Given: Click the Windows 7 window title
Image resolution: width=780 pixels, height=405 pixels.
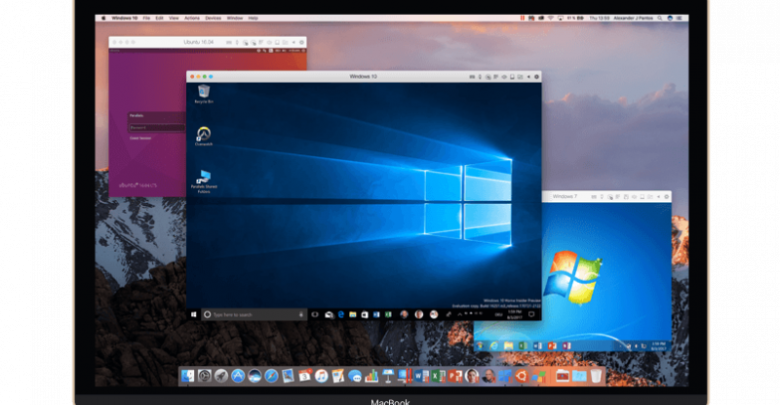Looking at the screenshot, I should (565, 197).
